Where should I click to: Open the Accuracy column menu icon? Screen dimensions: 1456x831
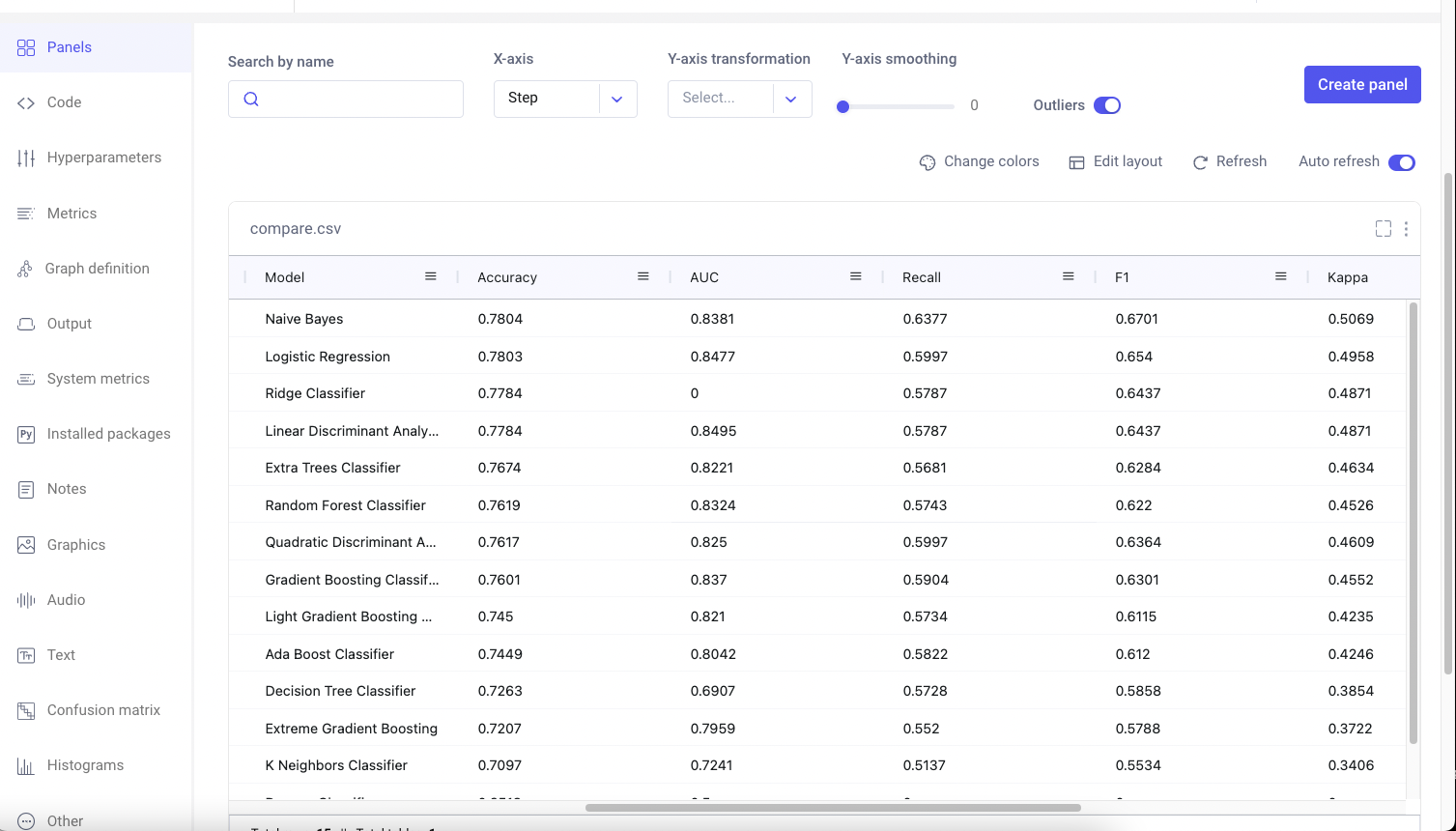coord(643,276)
